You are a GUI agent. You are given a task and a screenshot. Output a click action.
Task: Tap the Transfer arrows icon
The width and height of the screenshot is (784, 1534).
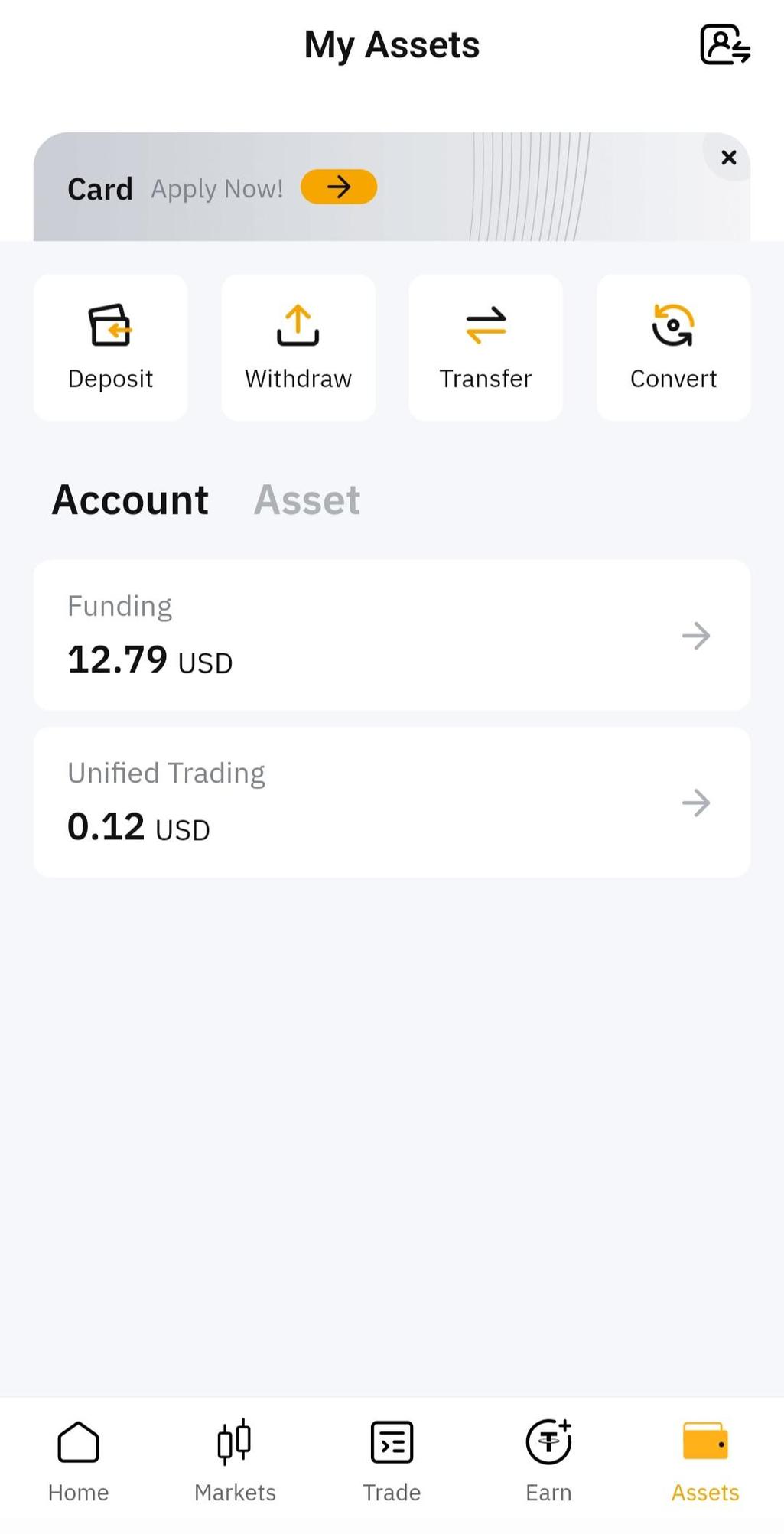pyautogui.click(x=486, y=325)
